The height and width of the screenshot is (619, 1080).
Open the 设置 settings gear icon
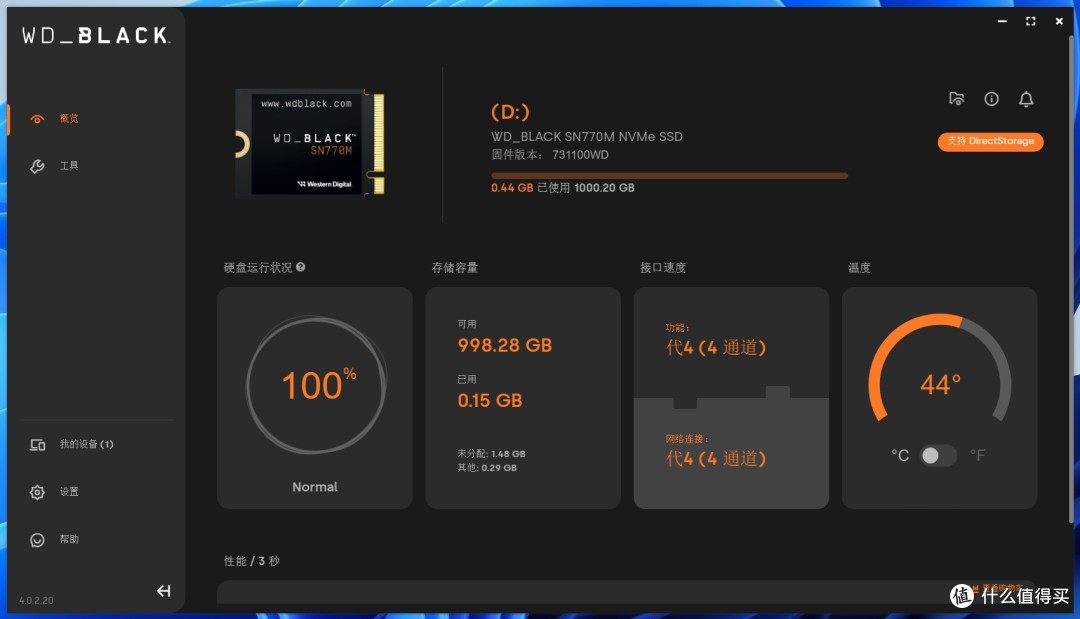(x=37, y=492)
